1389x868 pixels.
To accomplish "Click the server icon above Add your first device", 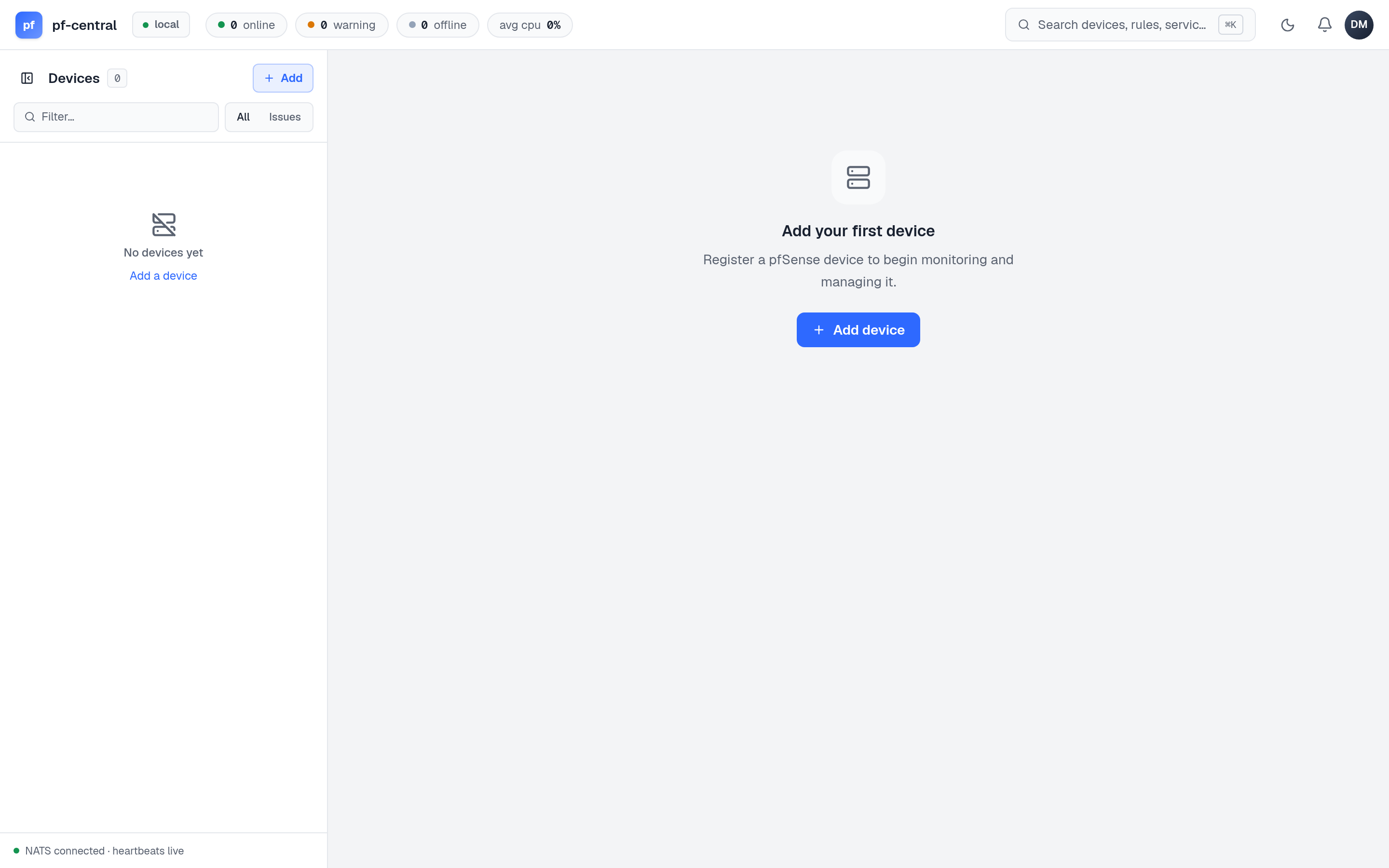I will tap(858, 177).
